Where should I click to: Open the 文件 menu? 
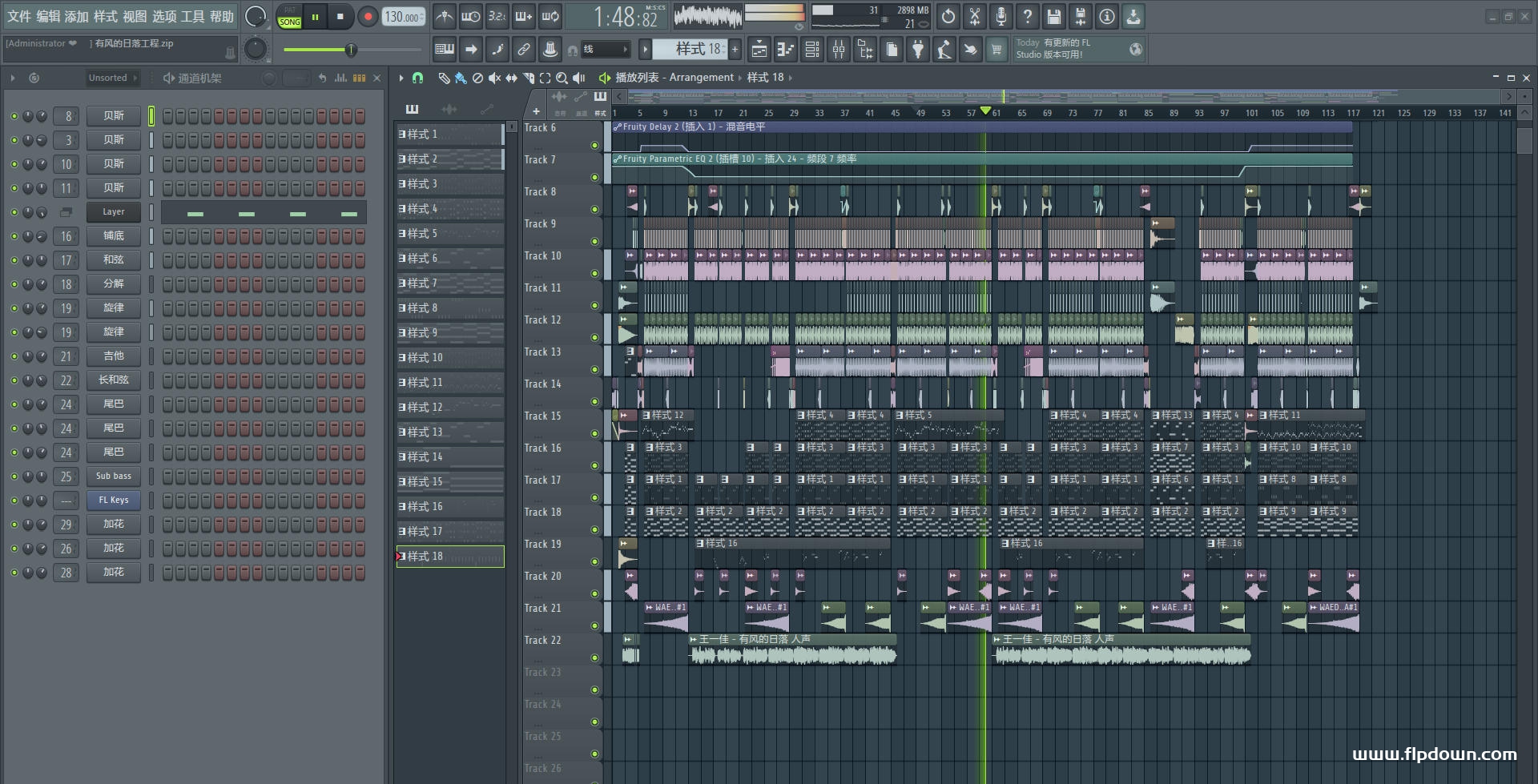(19, 16)
